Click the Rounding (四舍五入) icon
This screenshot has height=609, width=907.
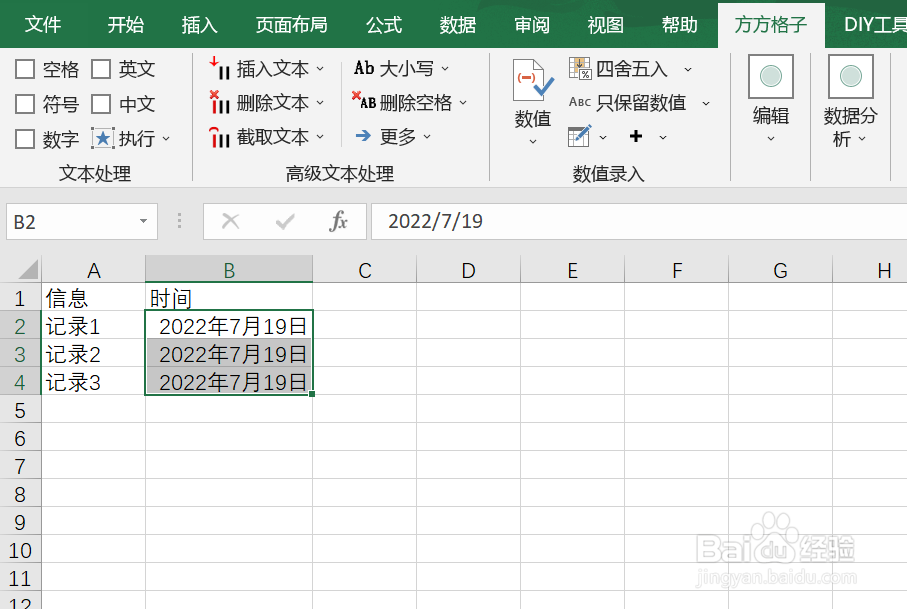580,68
